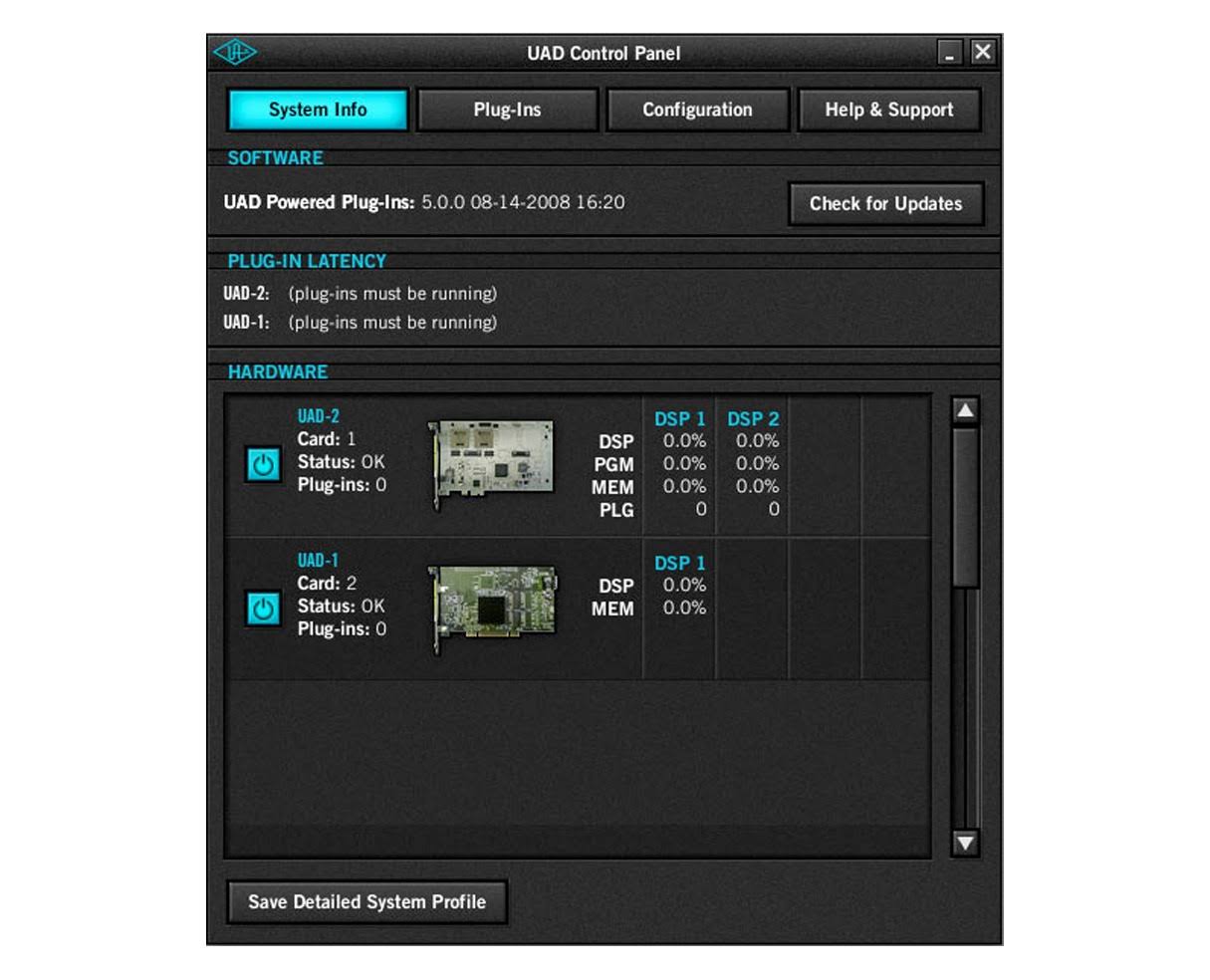This screenshot has height=980, width=1210.
Task: Click the 'Card: 2' text
Action: (327, 584)
